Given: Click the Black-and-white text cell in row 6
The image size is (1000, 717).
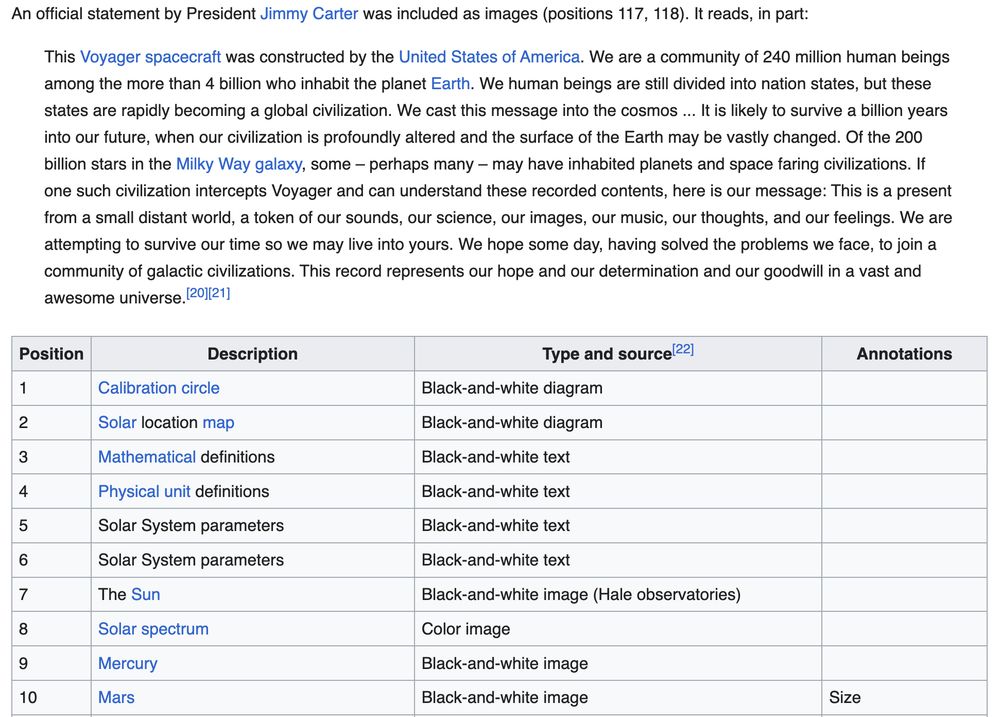Looking at the screenshot, I should [617, 560].
